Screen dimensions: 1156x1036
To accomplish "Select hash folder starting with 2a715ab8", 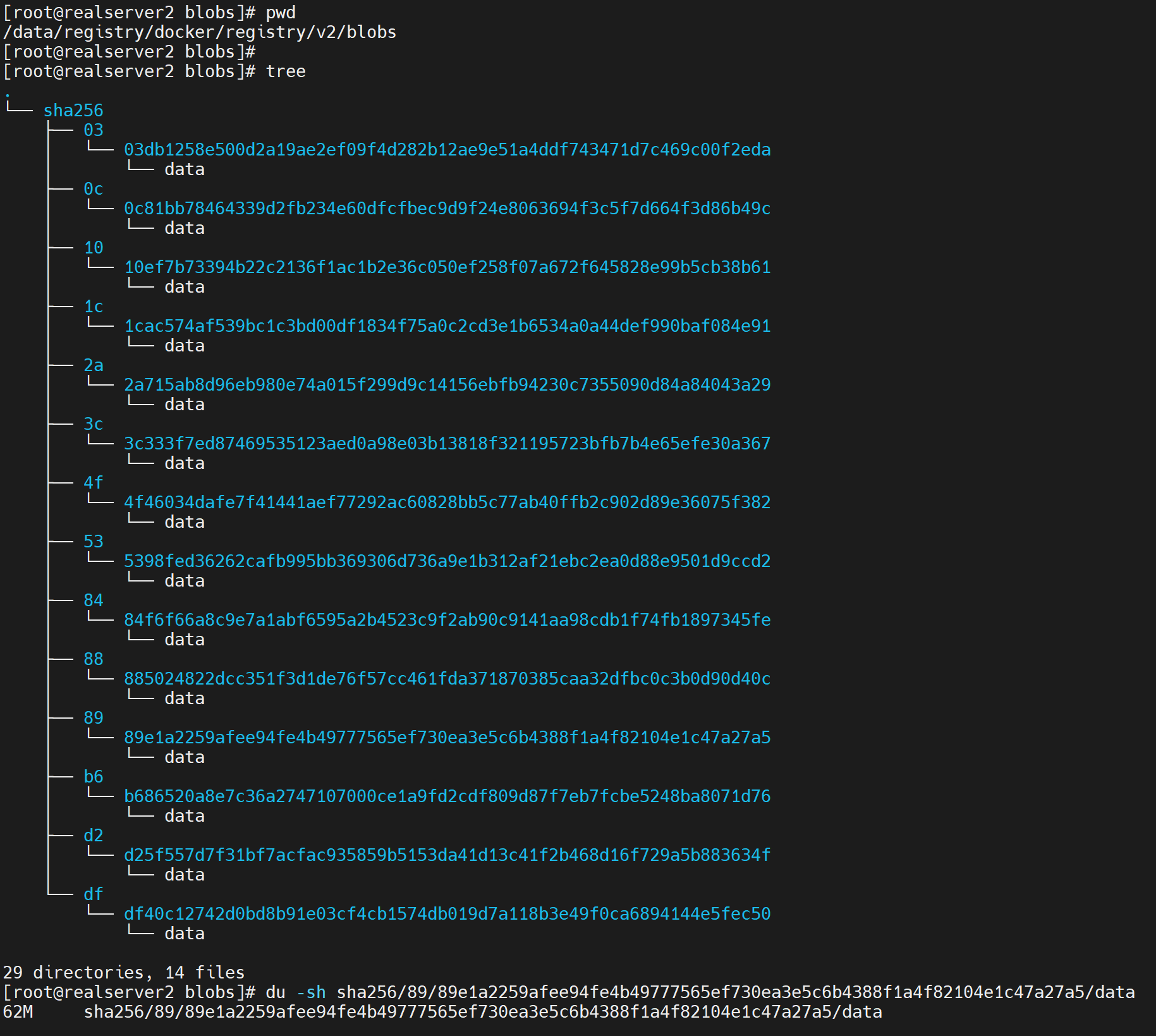I will click(447, 385).
